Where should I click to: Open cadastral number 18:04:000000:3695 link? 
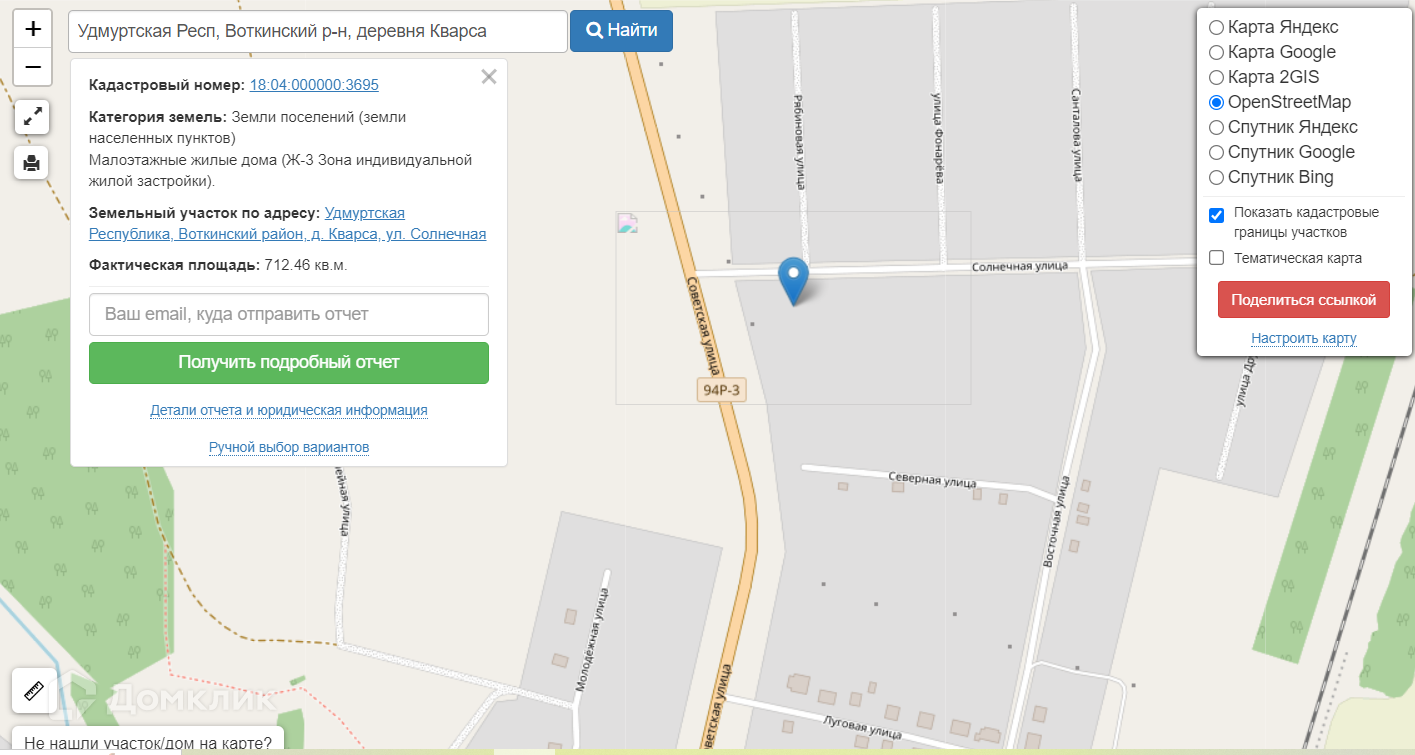pyautogui.click(x=314, y=85)
